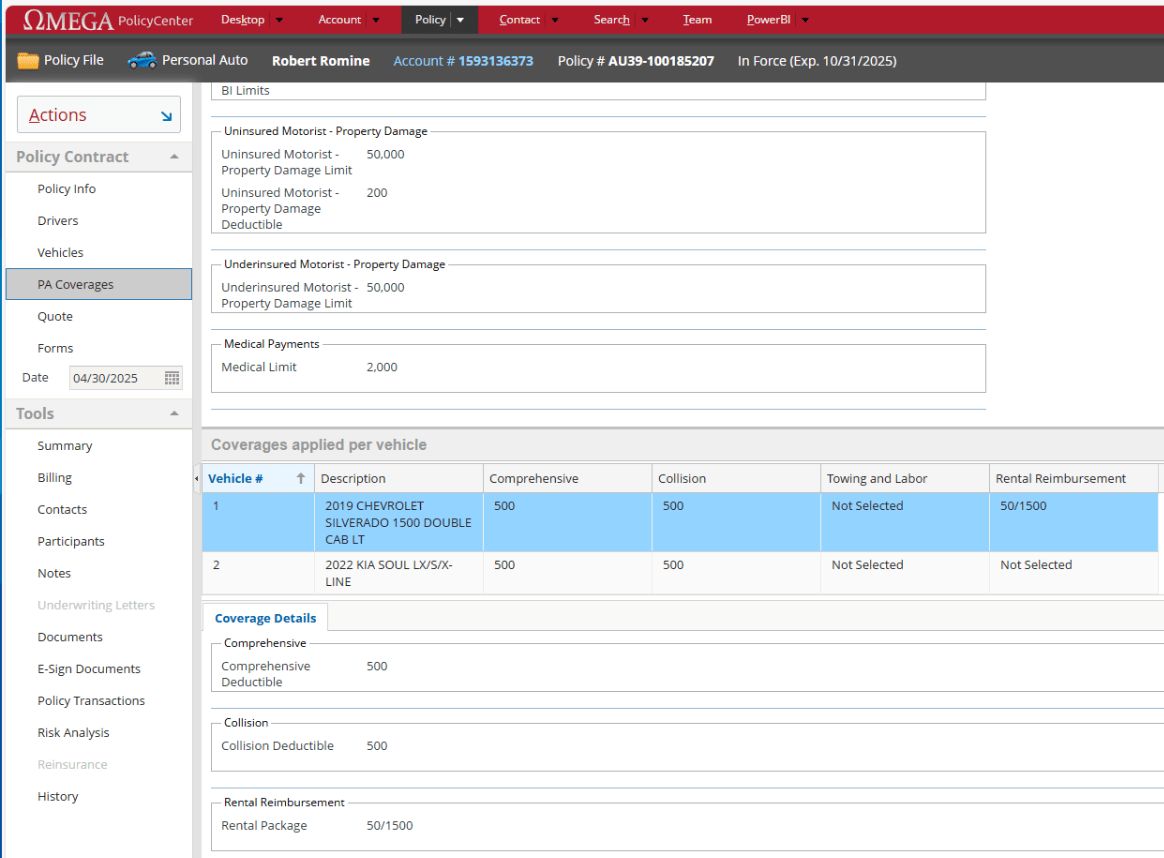Select the Account tab
This screenshot has width=1164, height=858.
coord(339,20)
